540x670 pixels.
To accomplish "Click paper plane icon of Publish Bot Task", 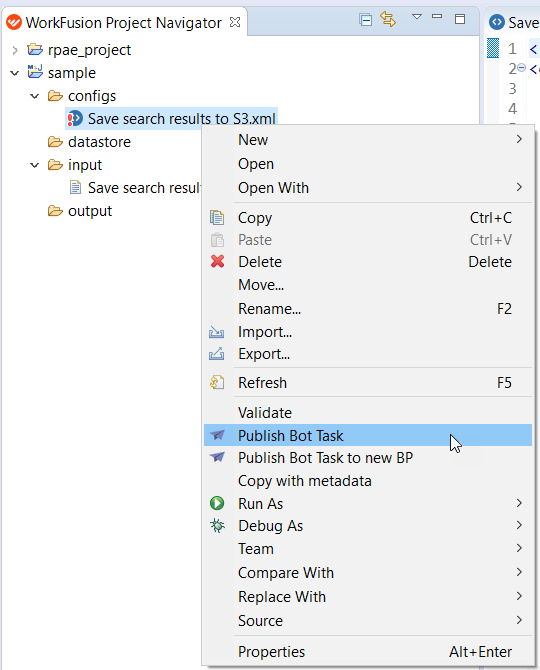I will [217, 435].
